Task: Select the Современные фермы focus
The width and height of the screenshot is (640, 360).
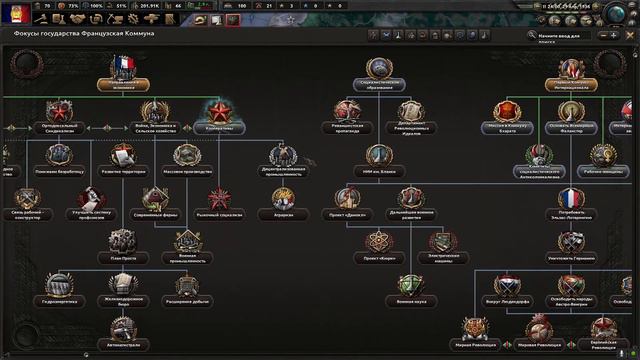Action: coord(155,205)
